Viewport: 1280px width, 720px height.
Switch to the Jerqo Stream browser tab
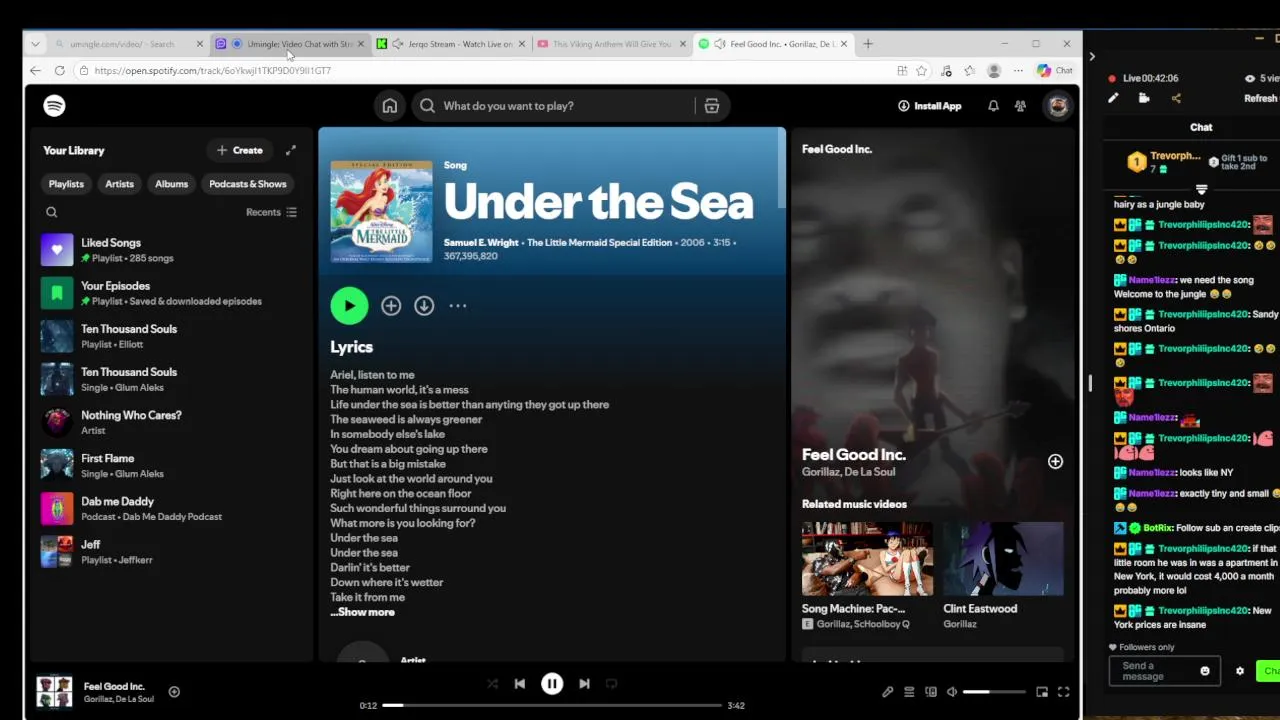pos(453,44)
